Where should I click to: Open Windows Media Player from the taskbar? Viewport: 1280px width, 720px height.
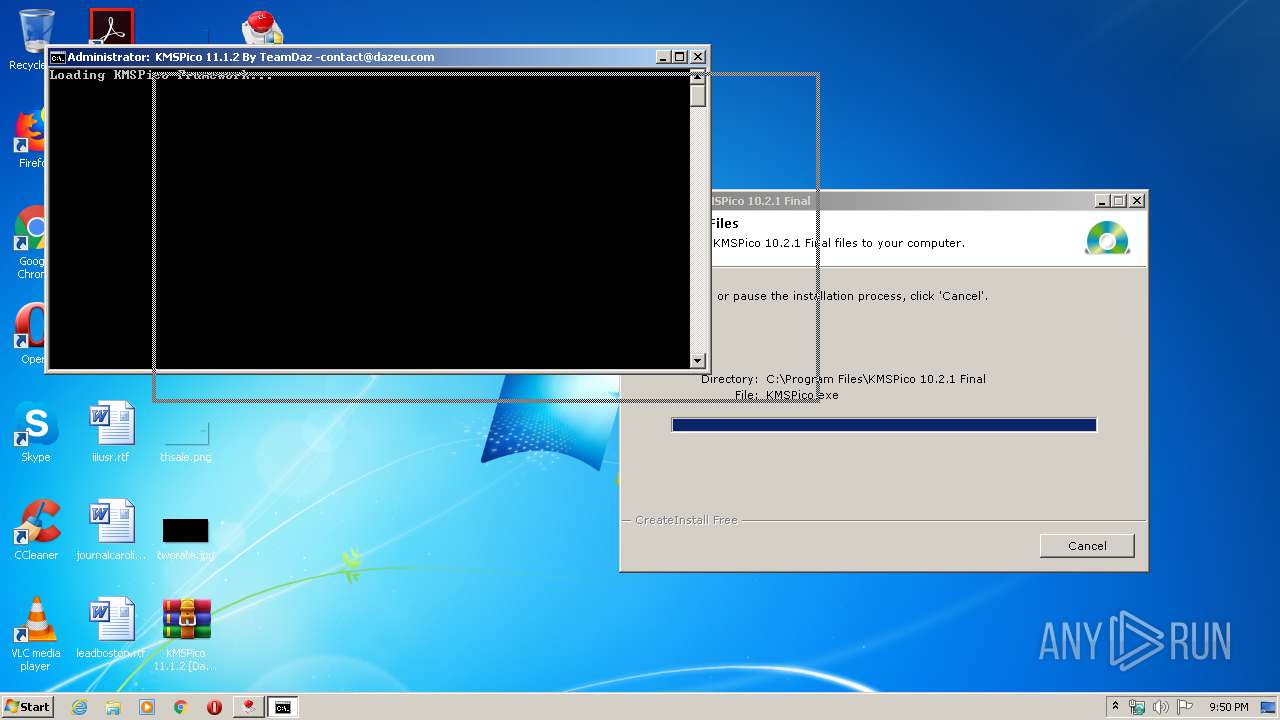(x=147, y=707)
